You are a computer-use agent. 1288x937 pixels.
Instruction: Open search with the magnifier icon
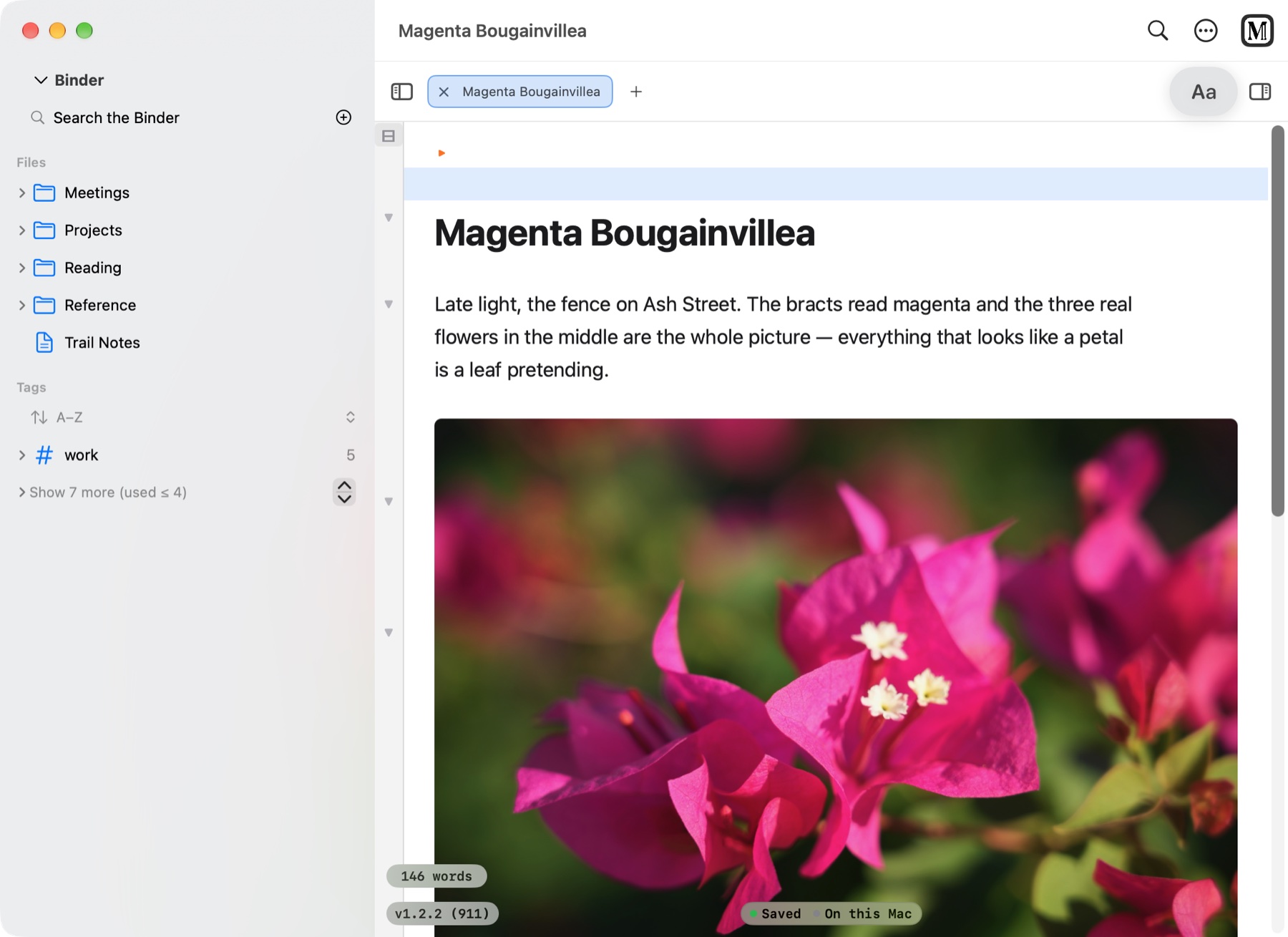(x=1158, y=31)
